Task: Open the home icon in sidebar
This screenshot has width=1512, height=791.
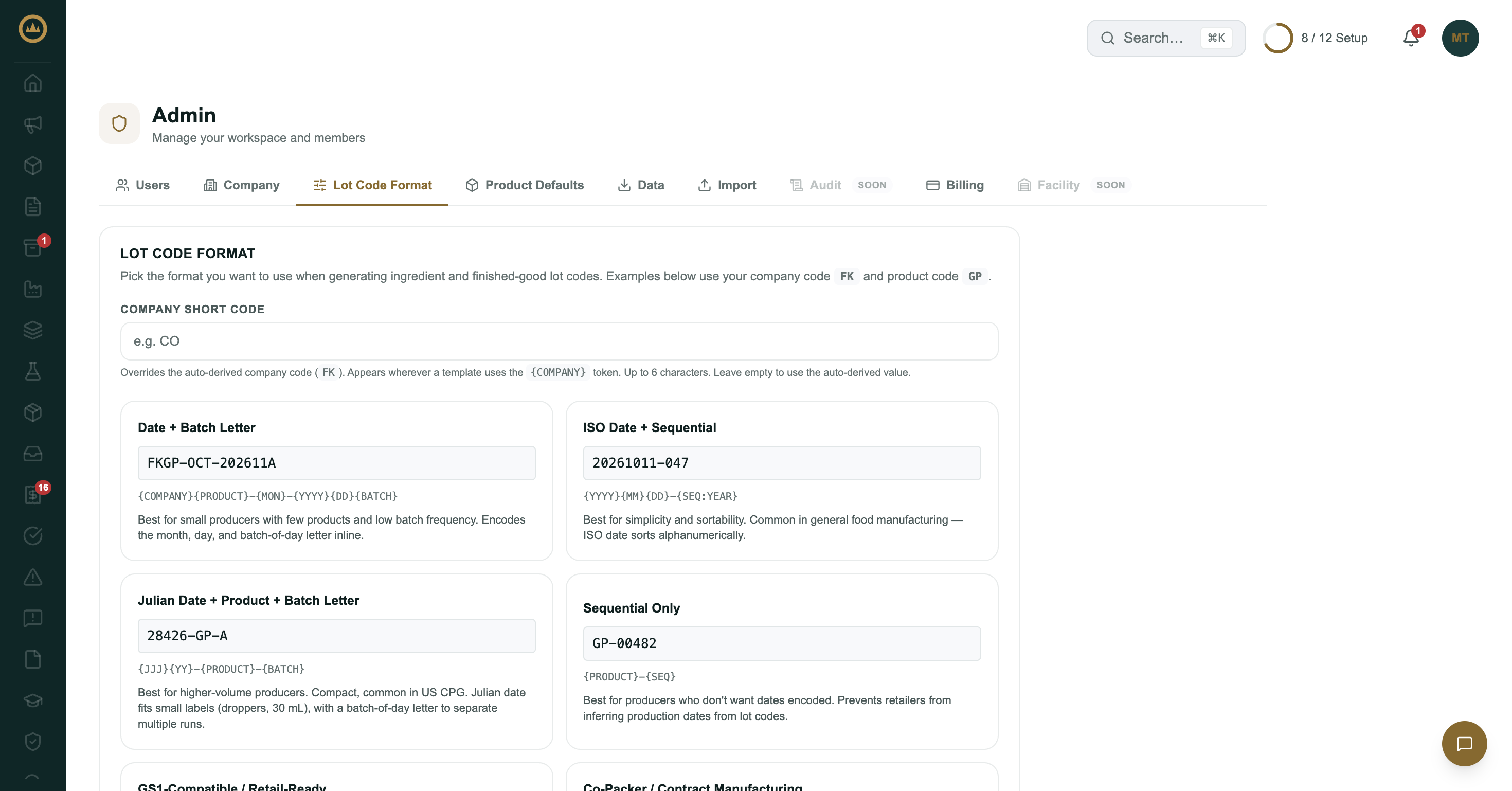Action: pyautogui.click(x=33, y=83)
